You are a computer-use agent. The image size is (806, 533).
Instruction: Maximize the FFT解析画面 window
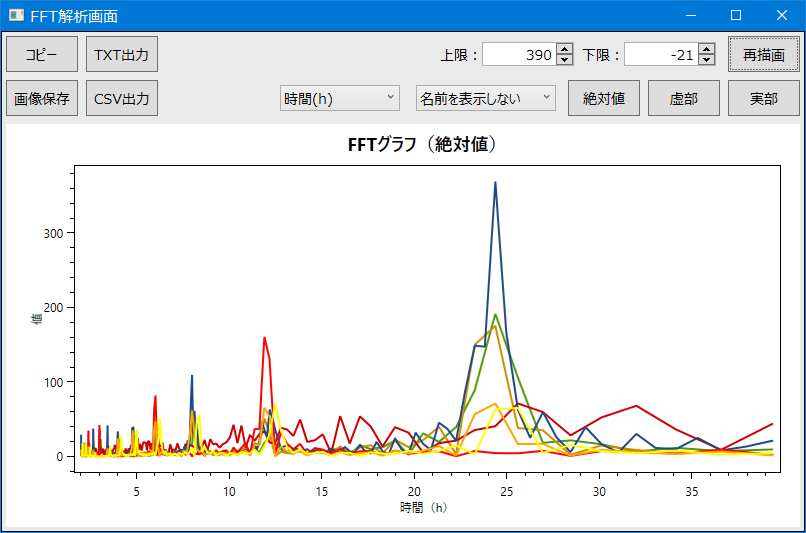pyautogui.click(x=736, y=15)
